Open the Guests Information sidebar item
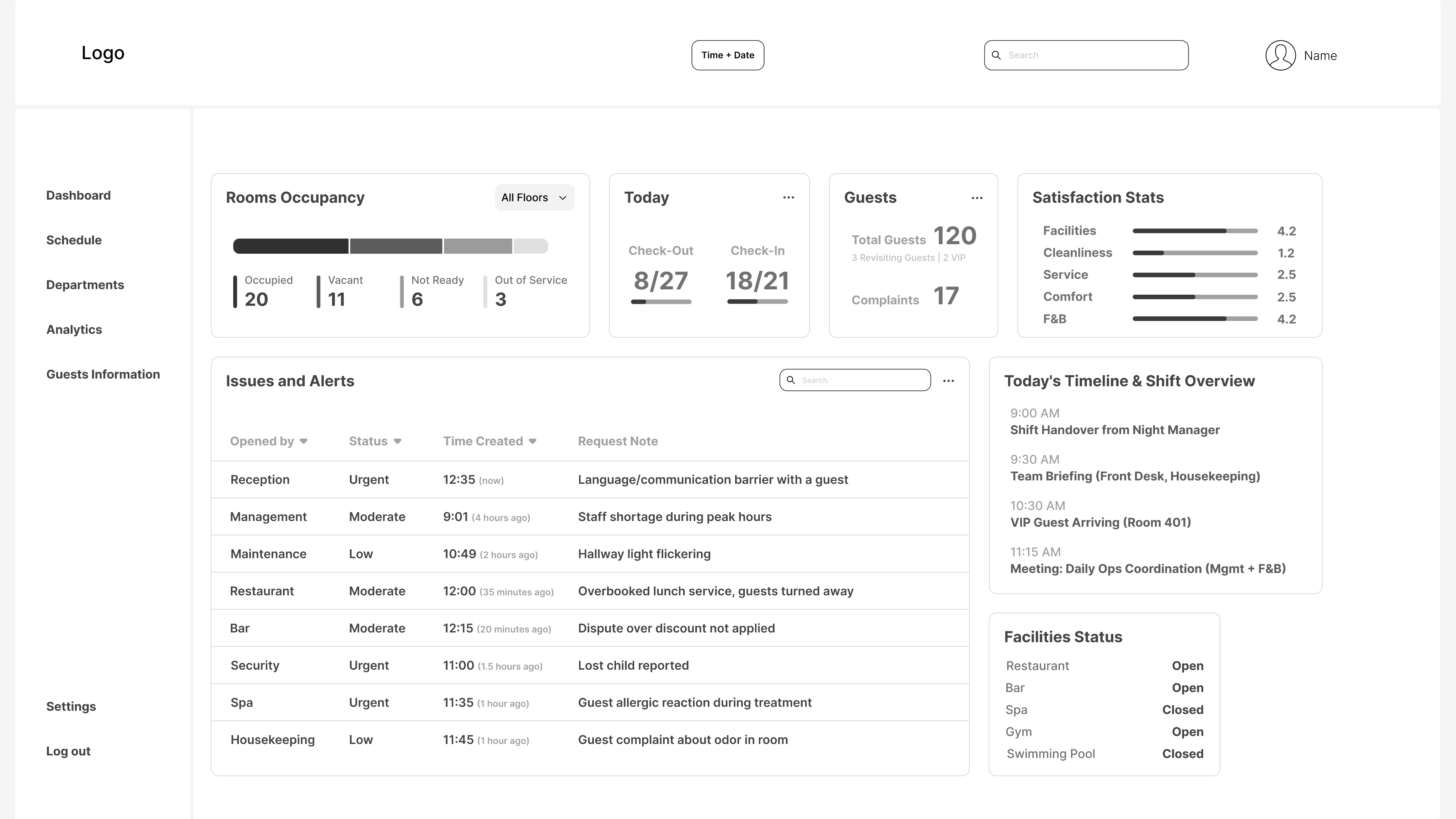 click(103, 374)
